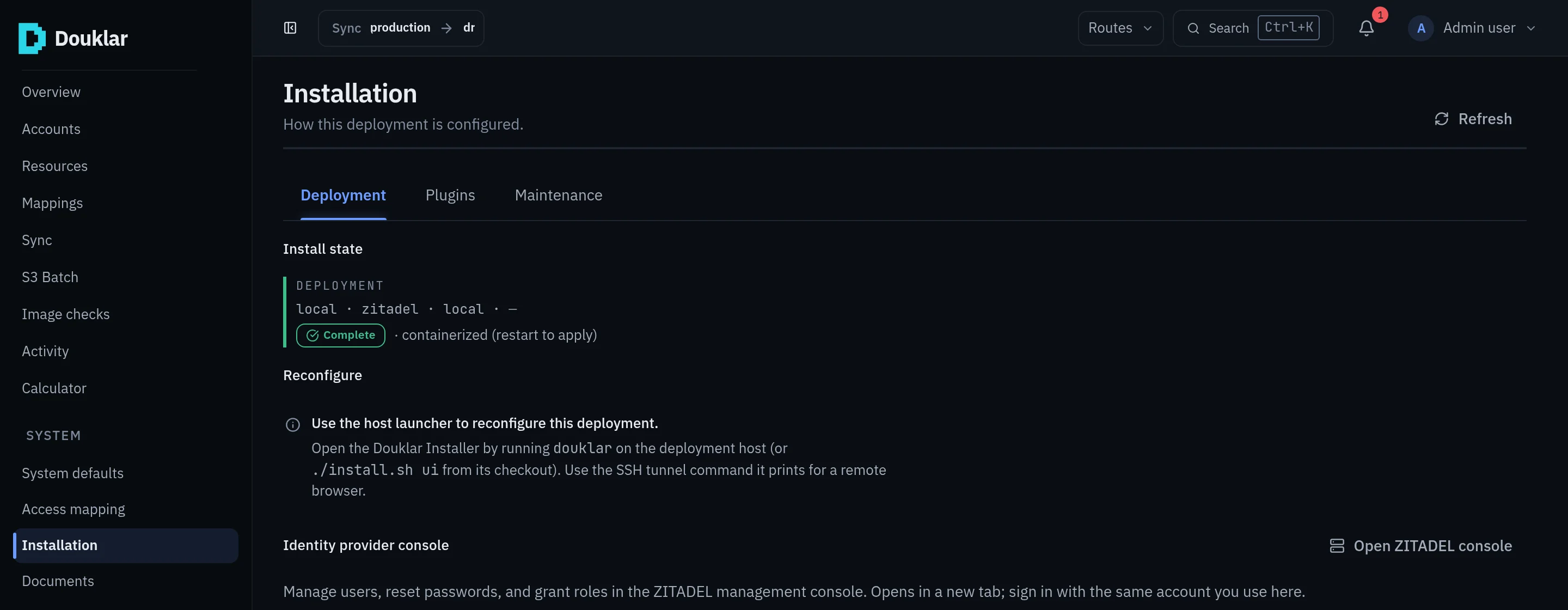This screenshot has height=610, width=1568.
Task: Open the Sync production to dr selector
Action: (x=401, y=28)
